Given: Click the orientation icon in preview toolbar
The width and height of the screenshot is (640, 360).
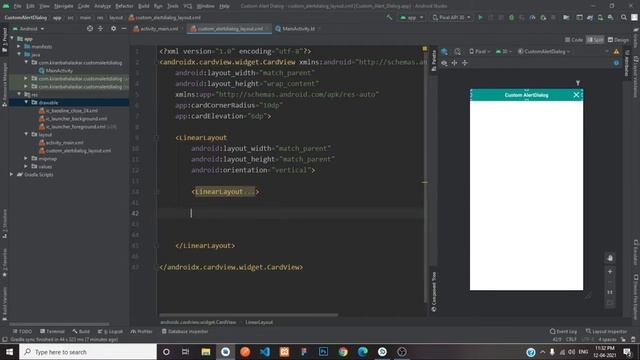Looking at the screenshot, I should (x=458, y=51).
